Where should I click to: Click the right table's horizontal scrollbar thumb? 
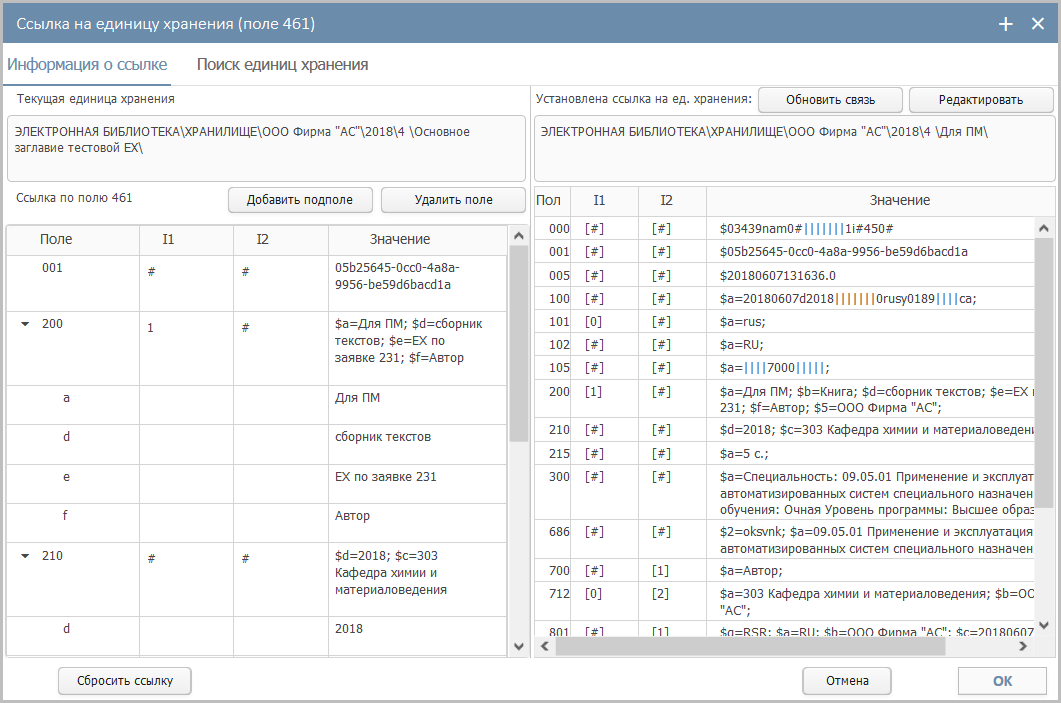click(x=750, y=647)
